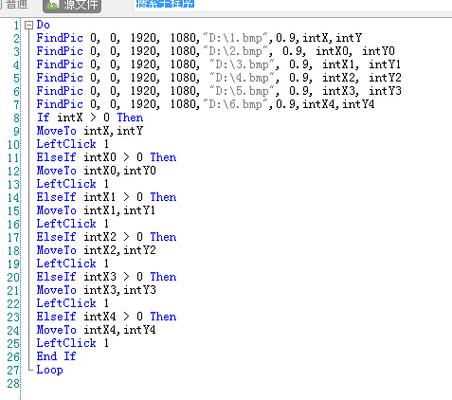The height and width of the screenshot is (400, 452).
Task: Click the If intX > 0 Then line
Action: pos(90,117)
